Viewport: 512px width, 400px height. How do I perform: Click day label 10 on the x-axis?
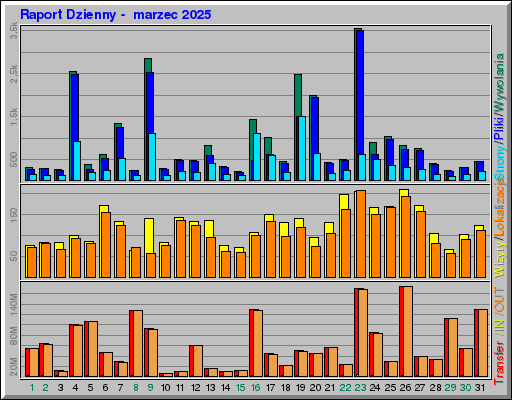coord(166,388)
